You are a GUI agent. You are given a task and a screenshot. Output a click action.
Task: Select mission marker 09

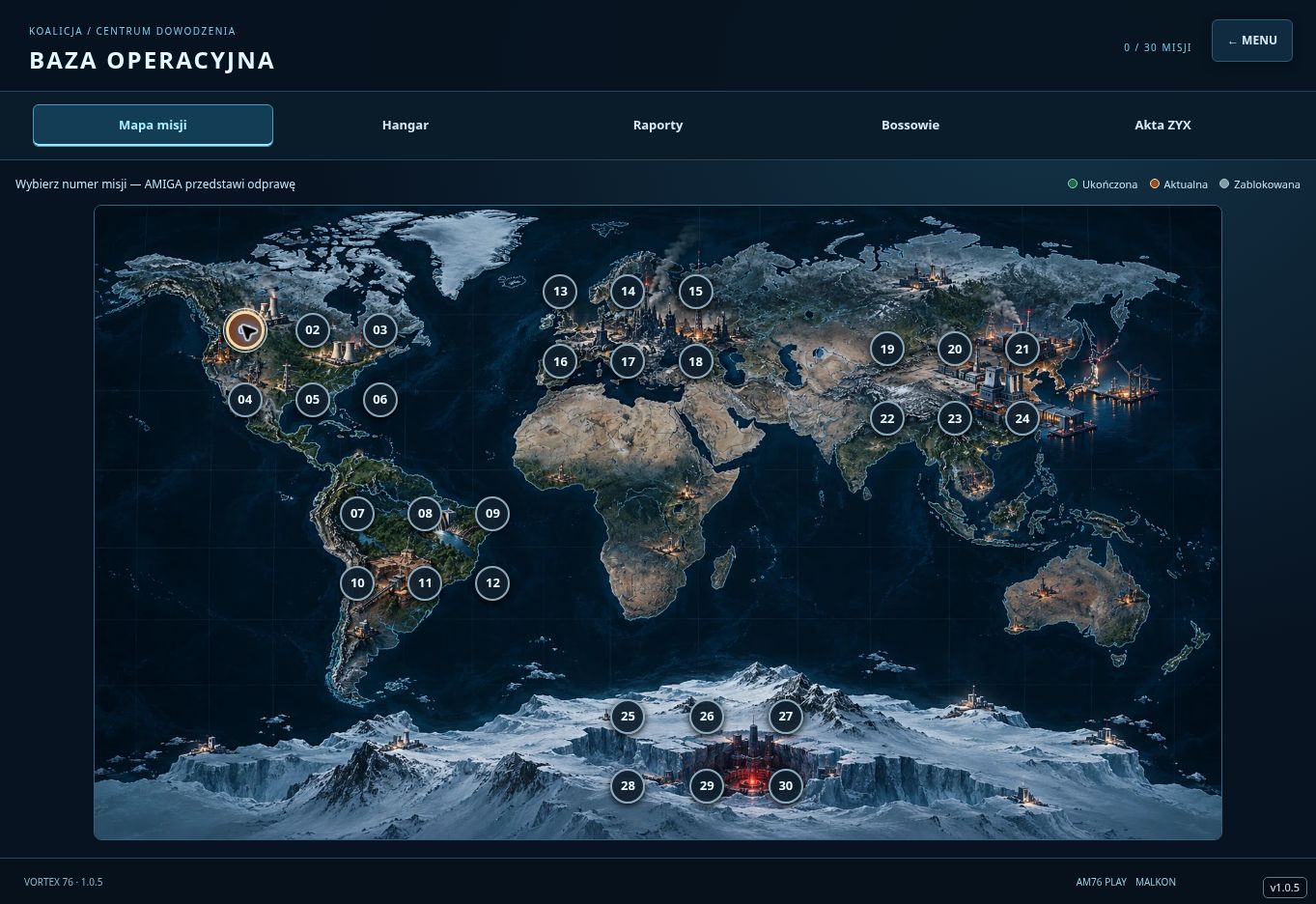click(x=492, y=514)
